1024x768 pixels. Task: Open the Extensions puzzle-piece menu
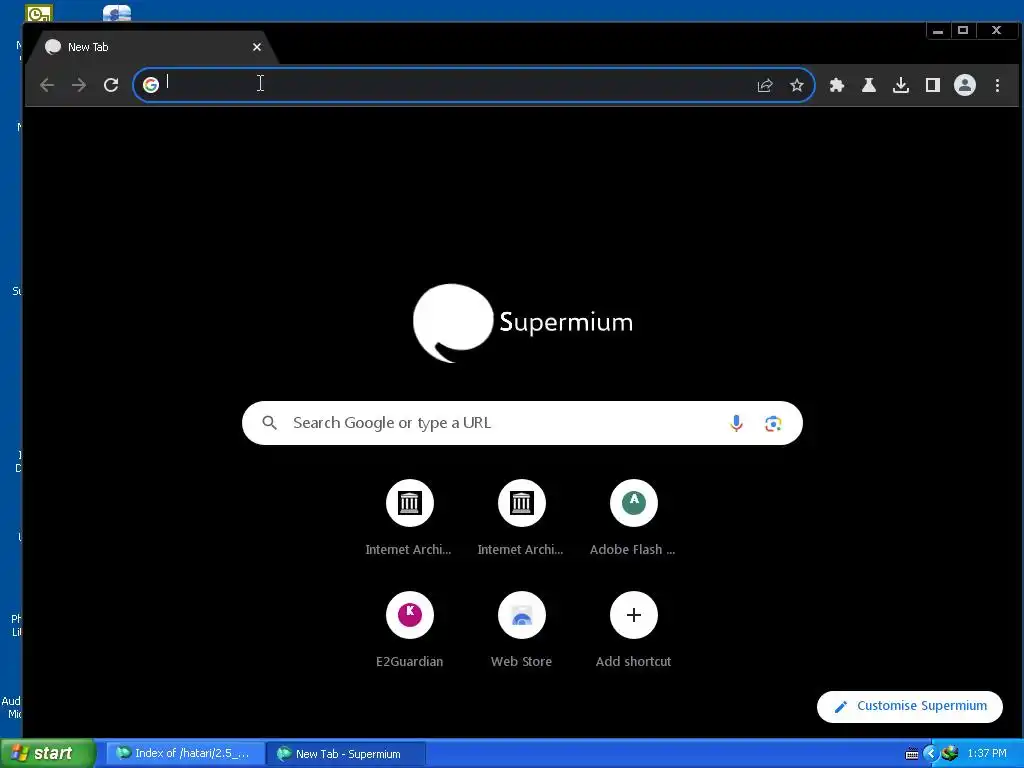pos(837,85)
